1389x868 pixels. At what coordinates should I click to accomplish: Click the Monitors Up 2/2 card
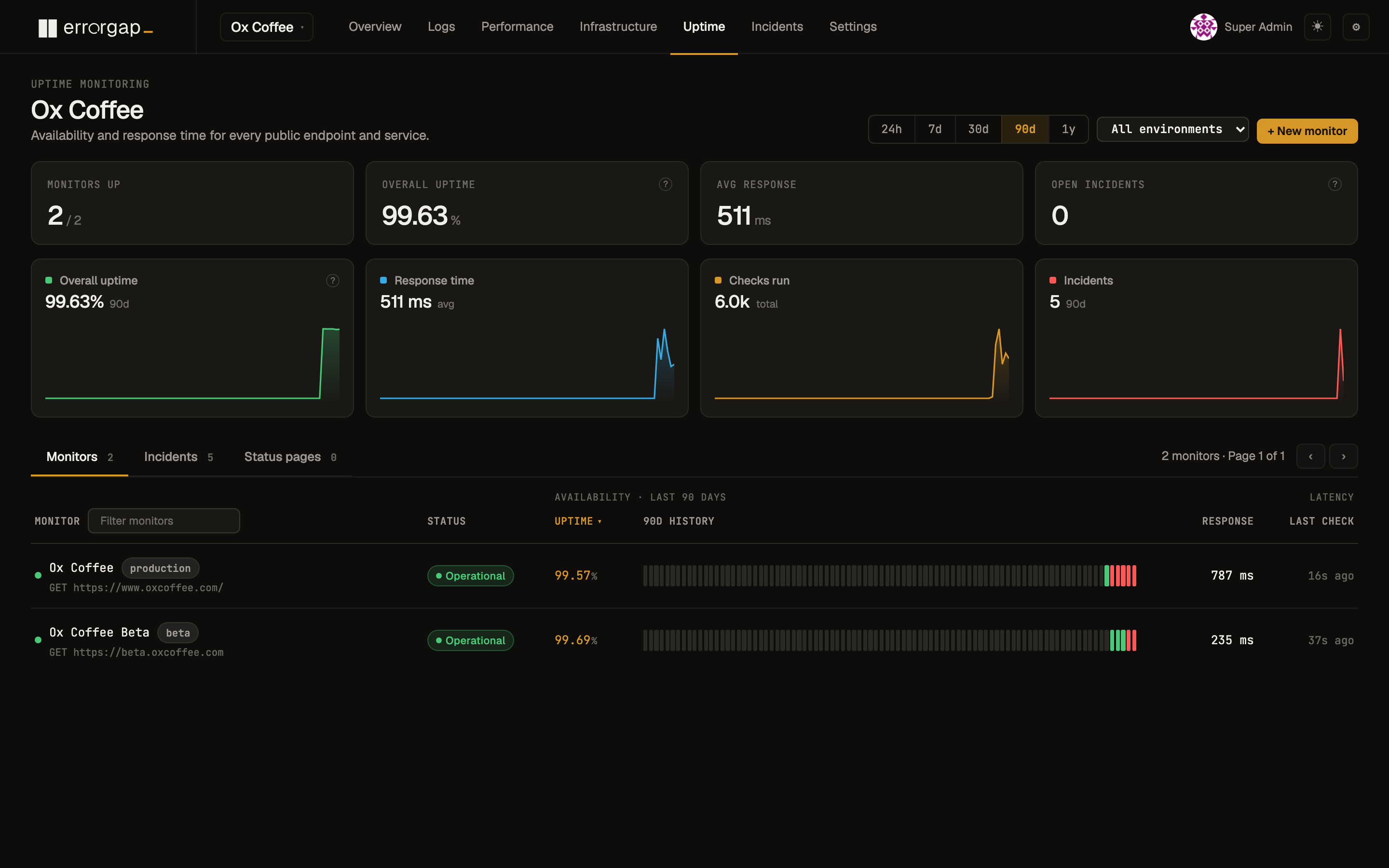[191, 203]
